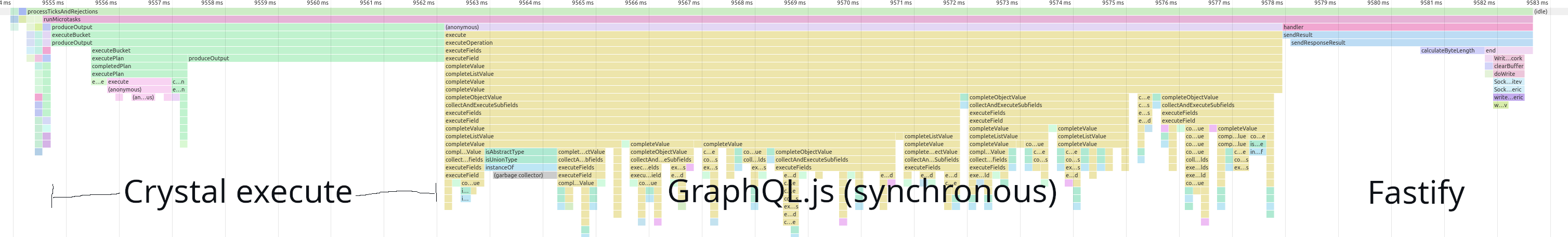Select the doWrite frame
Screen dimensions: 1568x237
pos(1508,74)
